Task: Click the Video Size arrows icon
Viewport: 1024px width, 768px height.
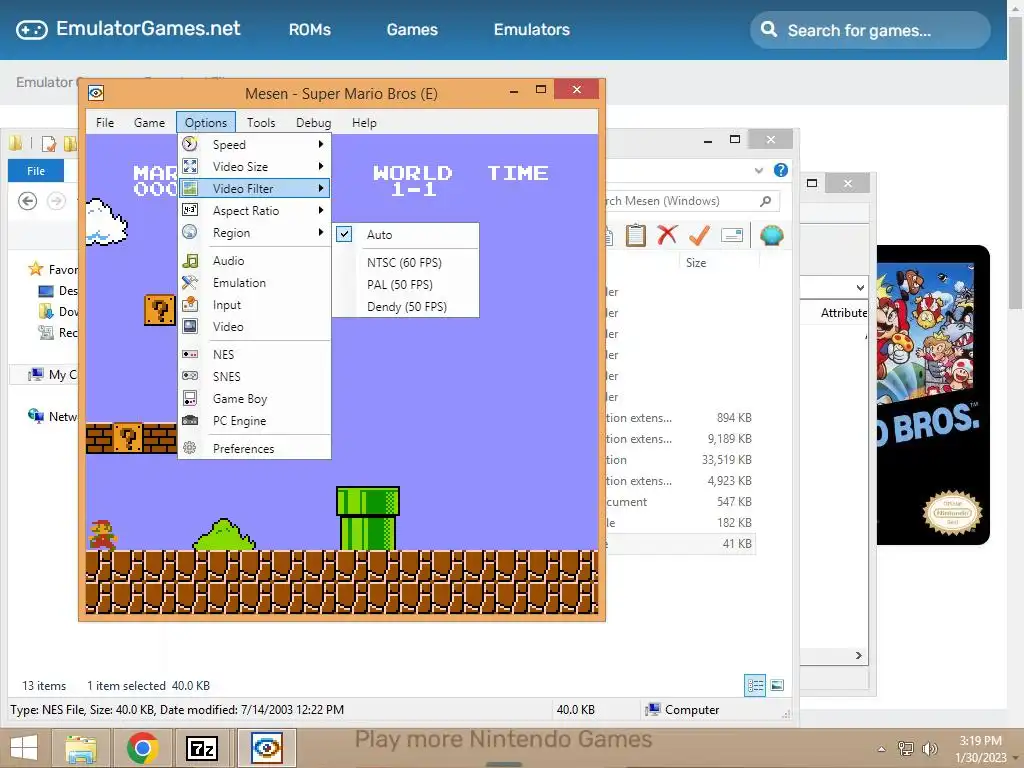Action: 190,167
